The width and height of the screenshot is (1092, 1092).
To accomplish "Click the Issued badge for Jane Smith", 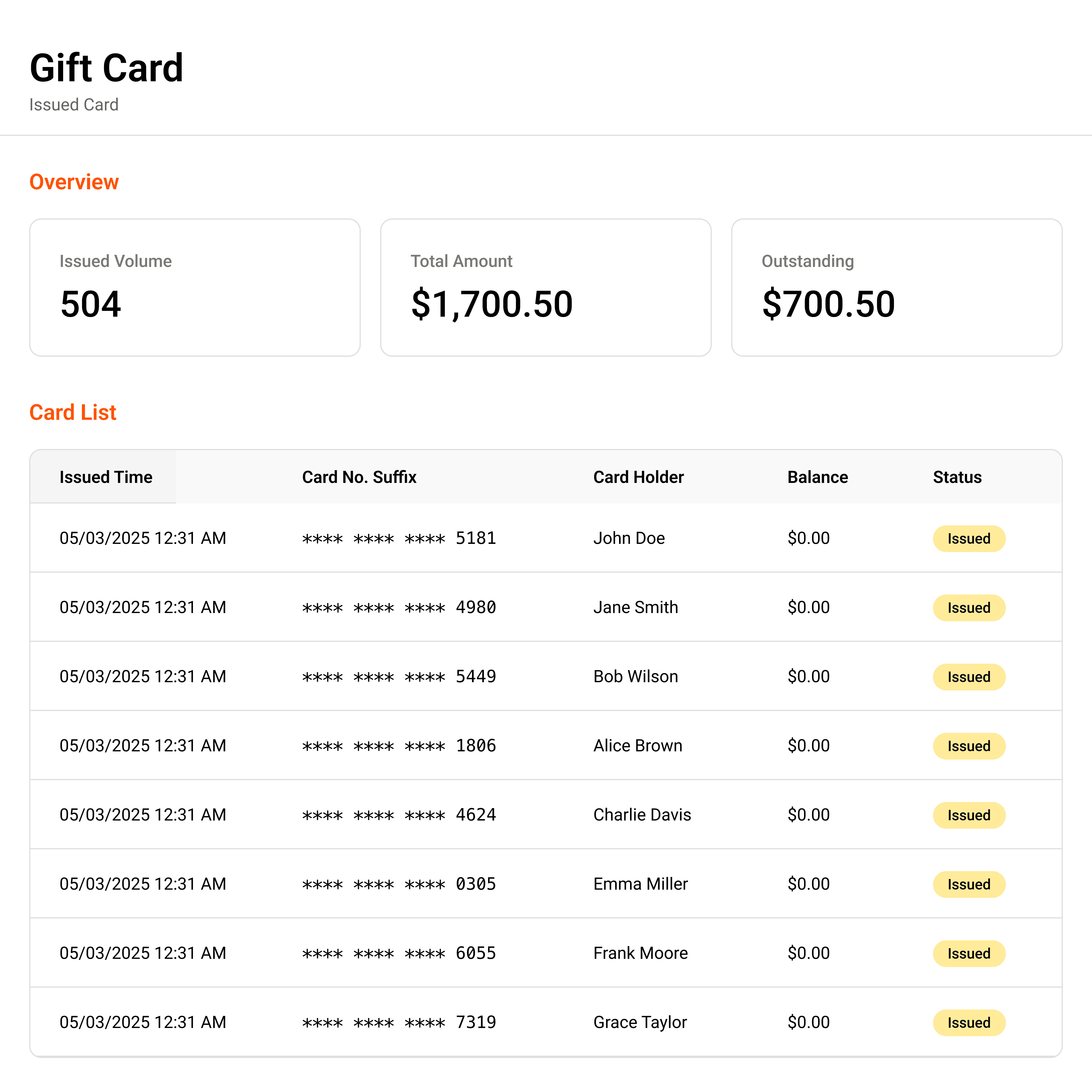I will (969, 608).
